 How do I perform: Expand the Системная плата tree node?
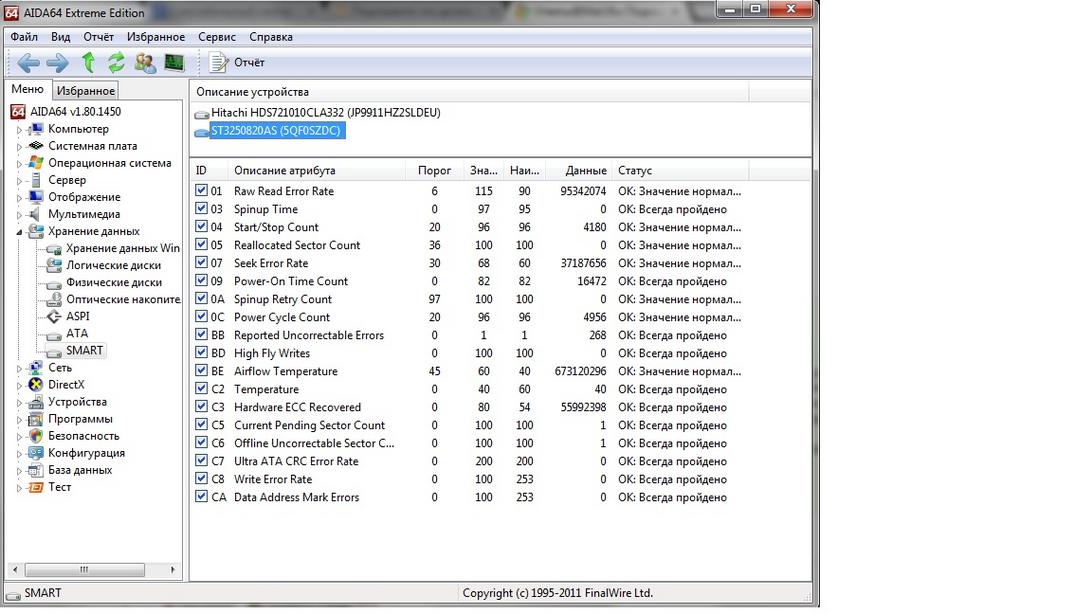click(x=20, y=146)
